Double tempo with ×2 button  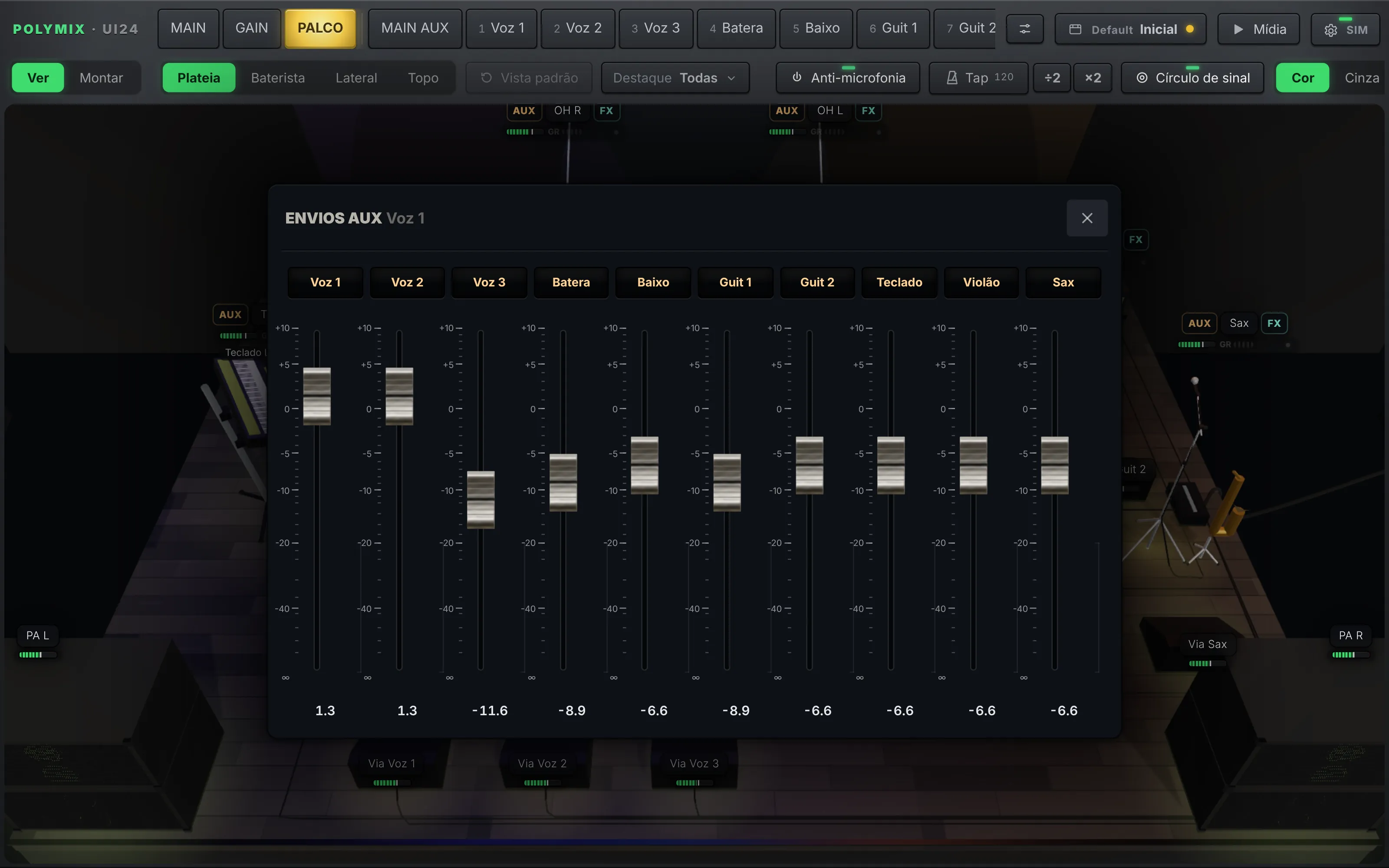tap(1093, 78)
